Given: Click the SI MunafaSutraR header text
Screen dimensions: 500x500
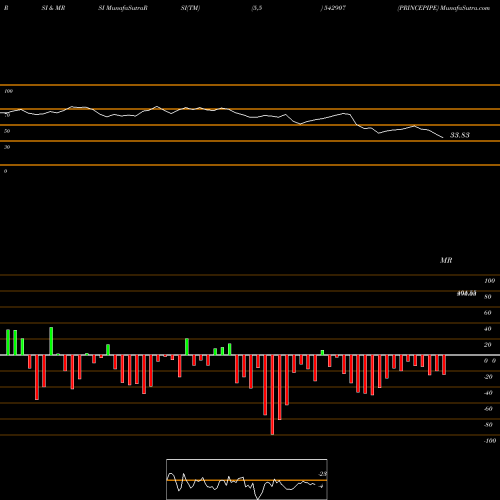Looking at the screenshot, I should 123,8.
